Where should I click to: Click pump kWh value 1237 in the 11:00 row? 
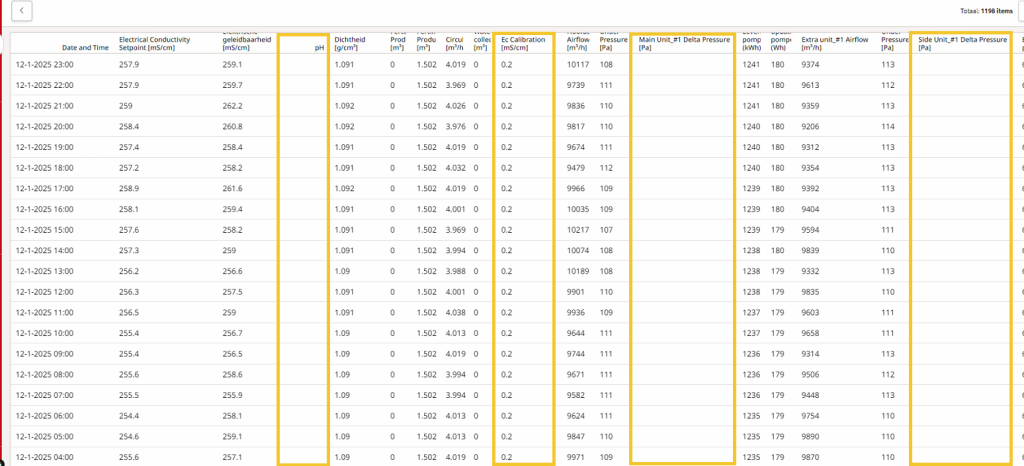point(752,313)
